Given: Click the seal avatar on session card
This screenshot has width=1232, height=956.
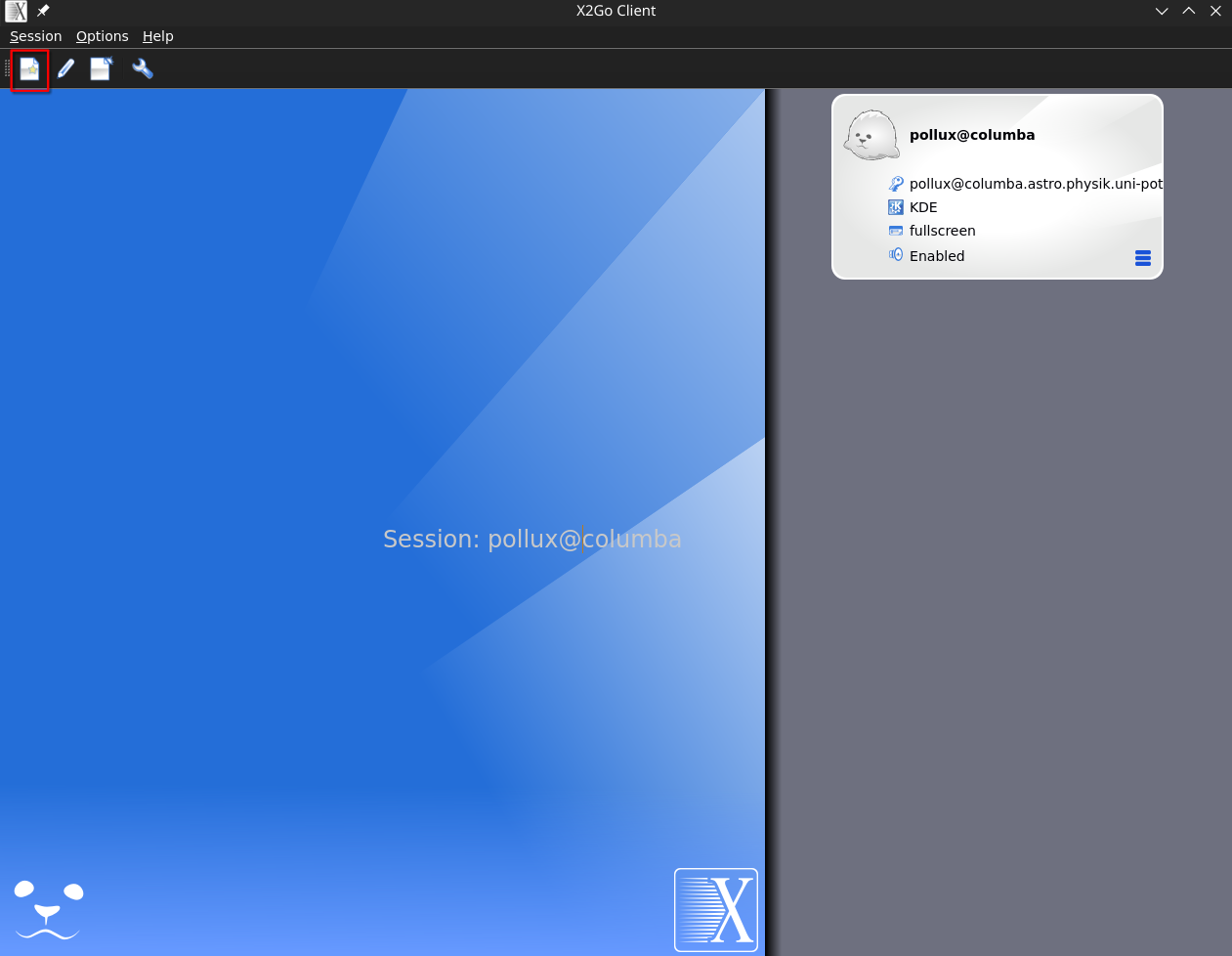Looking at the screenshot, I should pos(871,136).
